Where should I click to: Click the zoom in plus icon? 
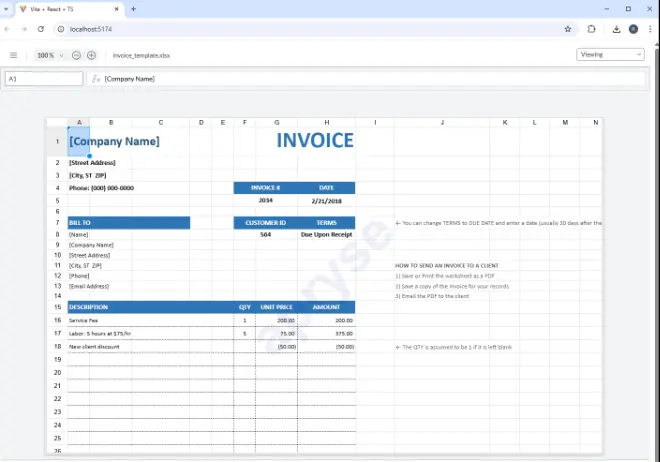(x=91, y=55)
